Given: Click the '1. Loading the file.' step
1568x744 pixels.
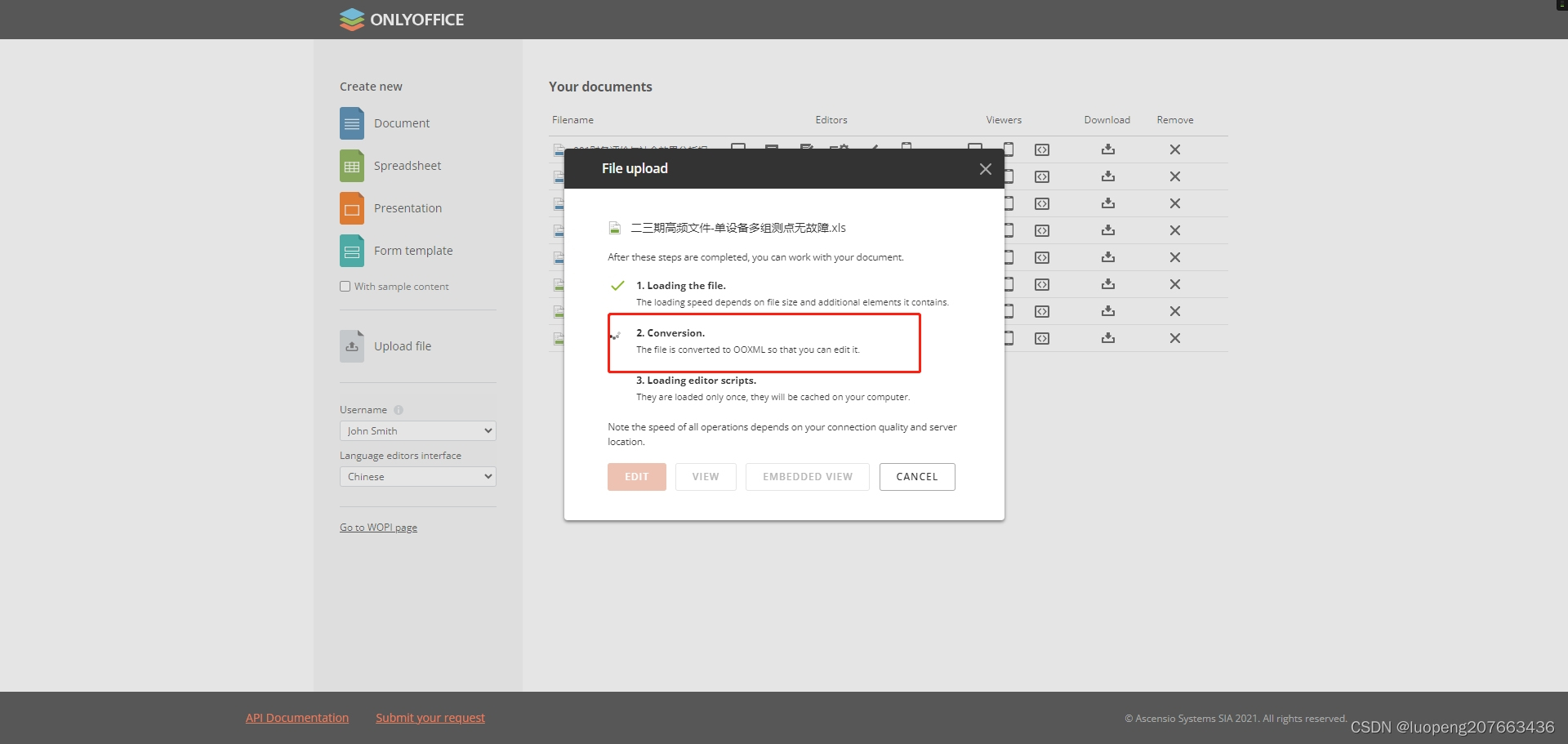Looking at the screenshot, I should pyautogui.click(x=681, y=286).
